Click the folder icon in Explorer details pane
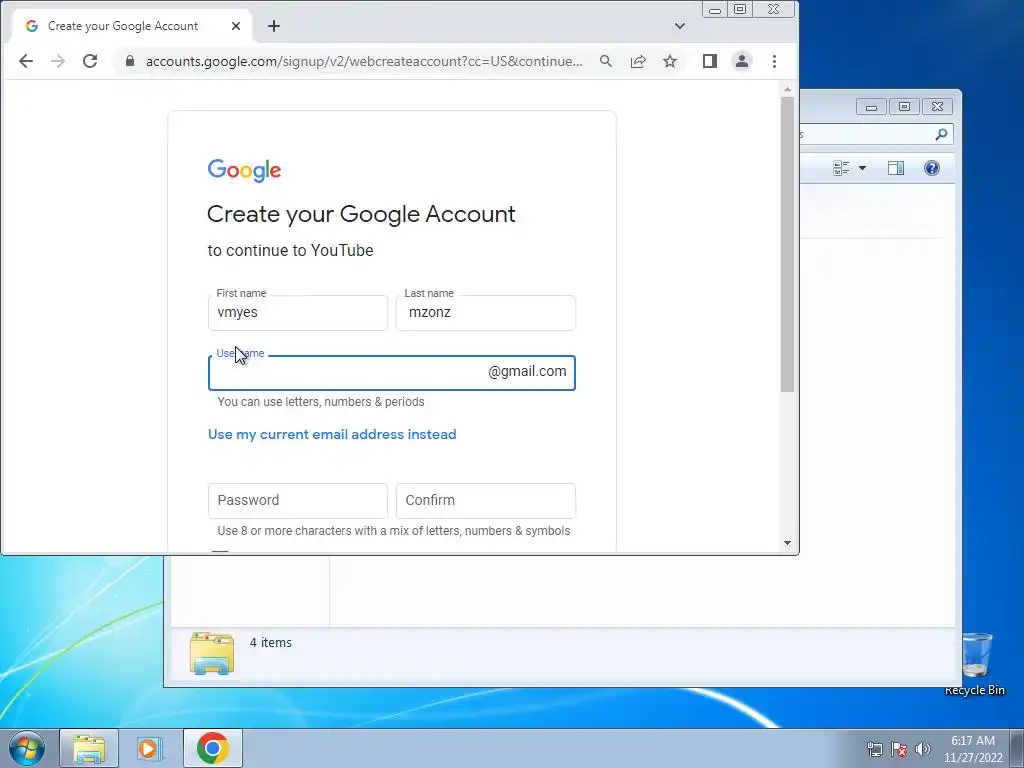The width and height of the screenshot is (1024, 768). (x=212, y=653)
